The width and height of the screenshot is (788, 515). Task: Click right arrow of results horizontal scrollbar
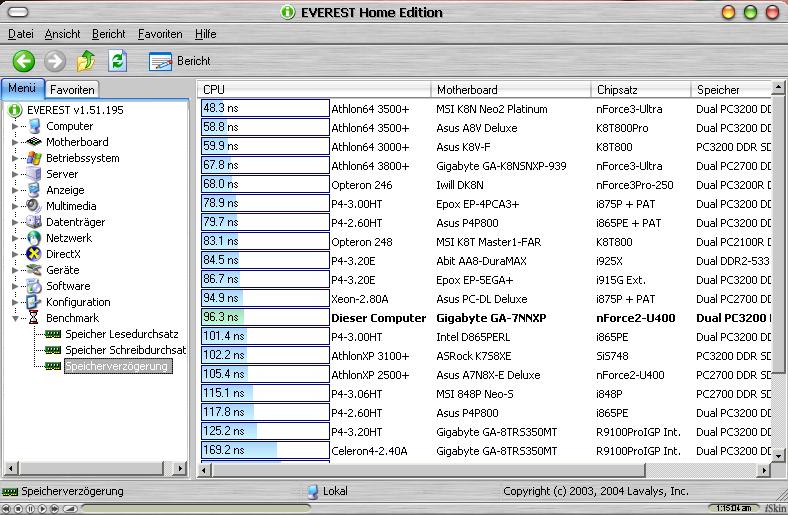point(764,471)
